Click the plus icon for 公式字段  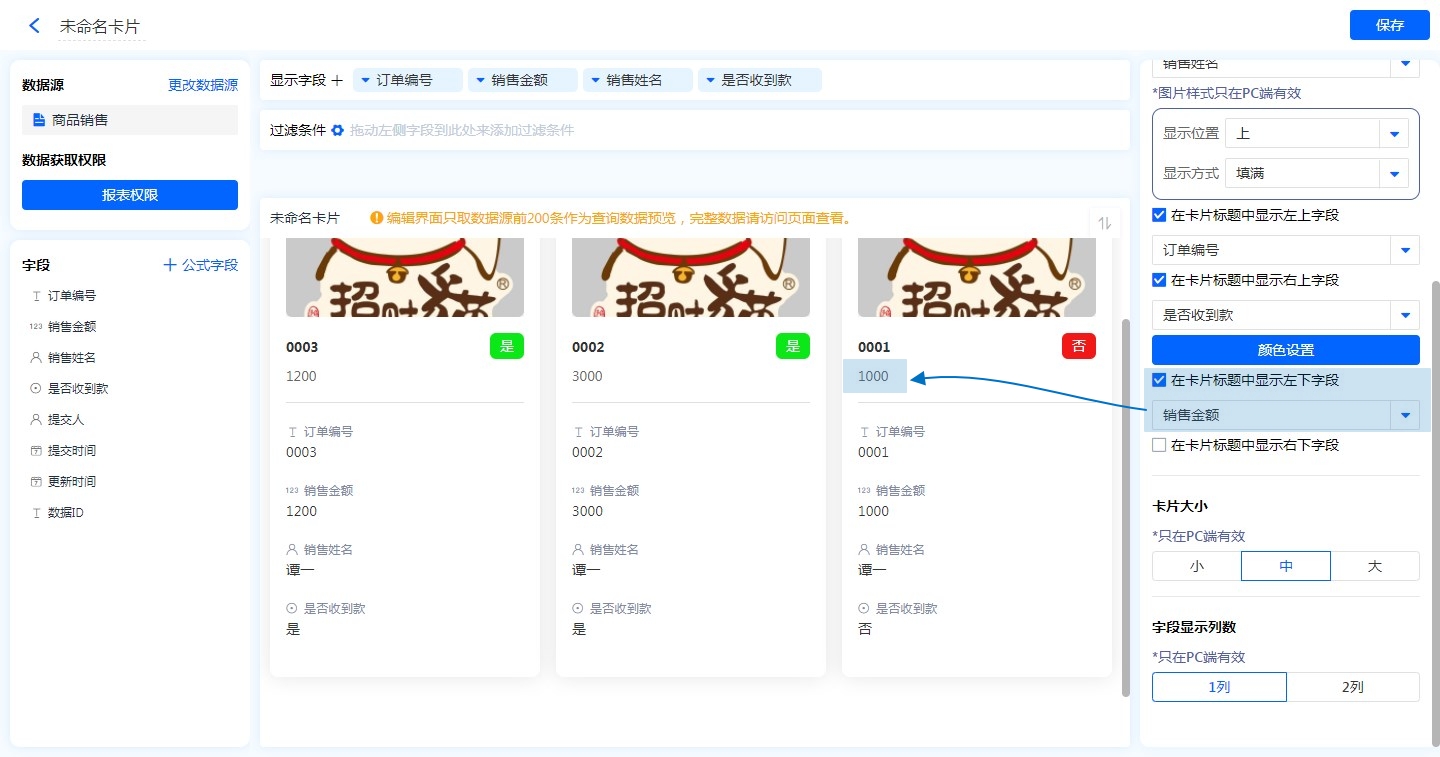tap(170, 265)
